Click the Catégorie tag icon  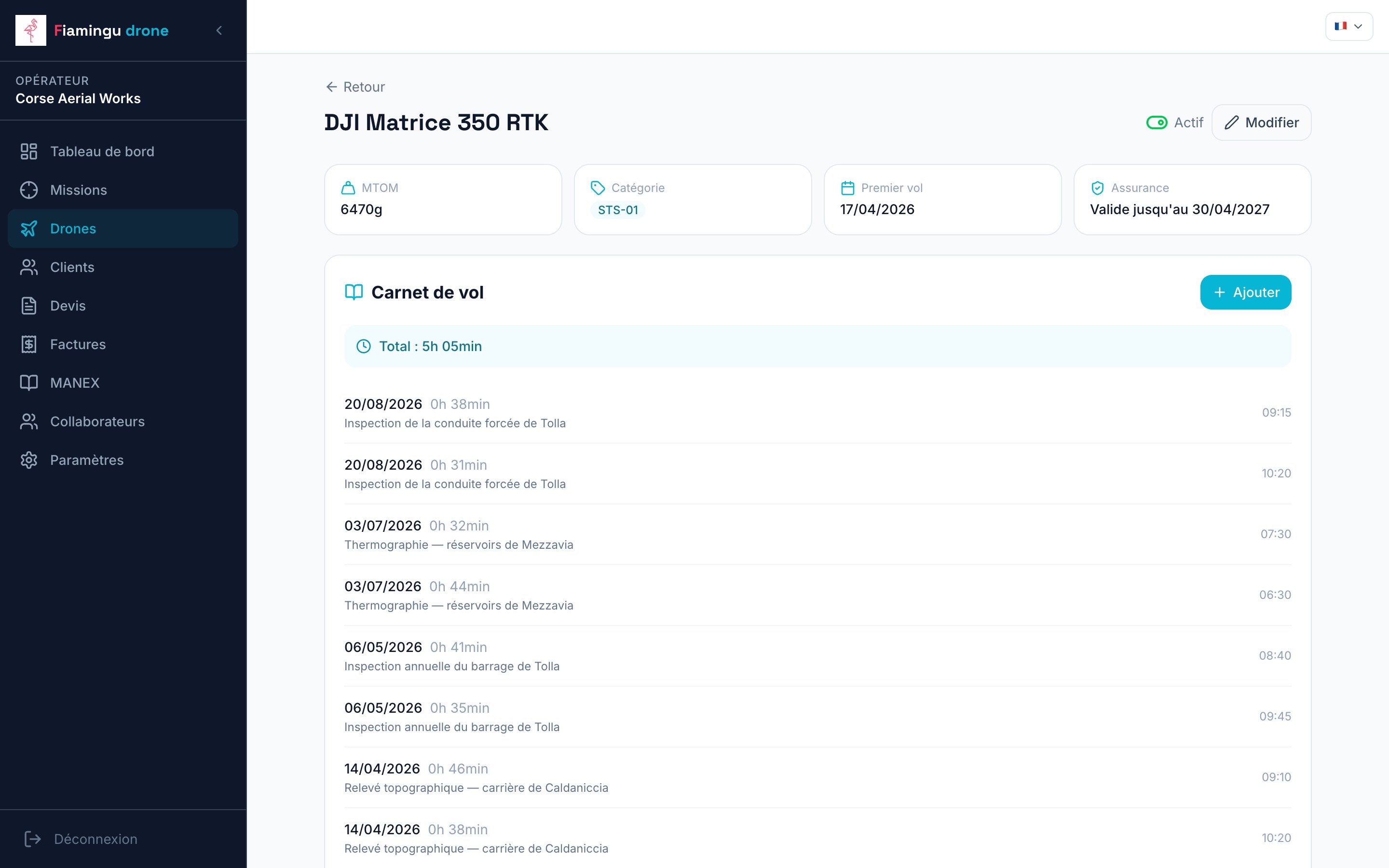click(x=598, y=188)
